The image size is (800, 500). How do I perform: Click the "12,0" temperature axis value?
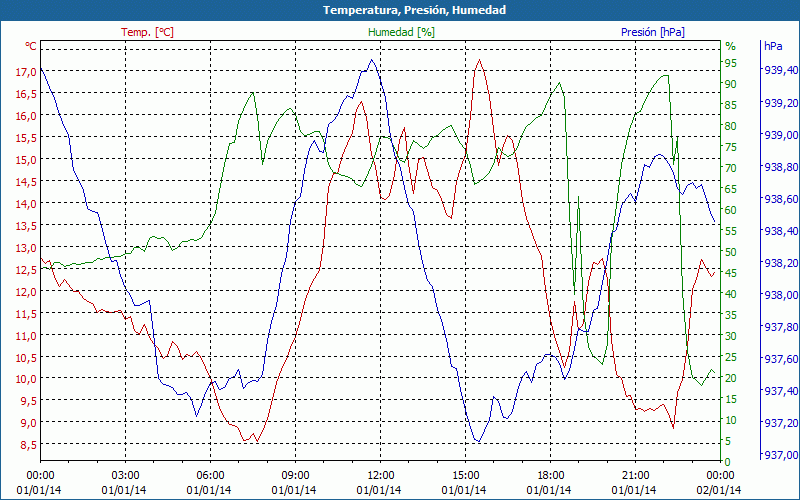tap(26, 292)
